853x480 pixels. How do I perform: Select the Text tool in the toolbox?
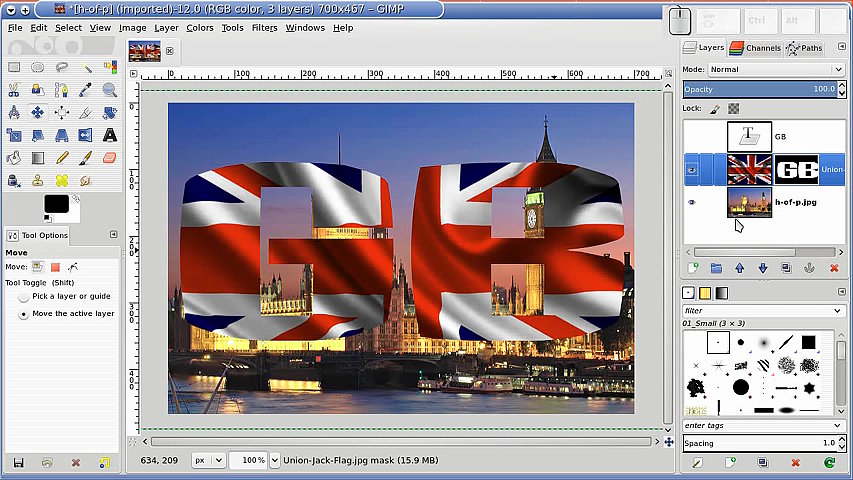[109, 135]
